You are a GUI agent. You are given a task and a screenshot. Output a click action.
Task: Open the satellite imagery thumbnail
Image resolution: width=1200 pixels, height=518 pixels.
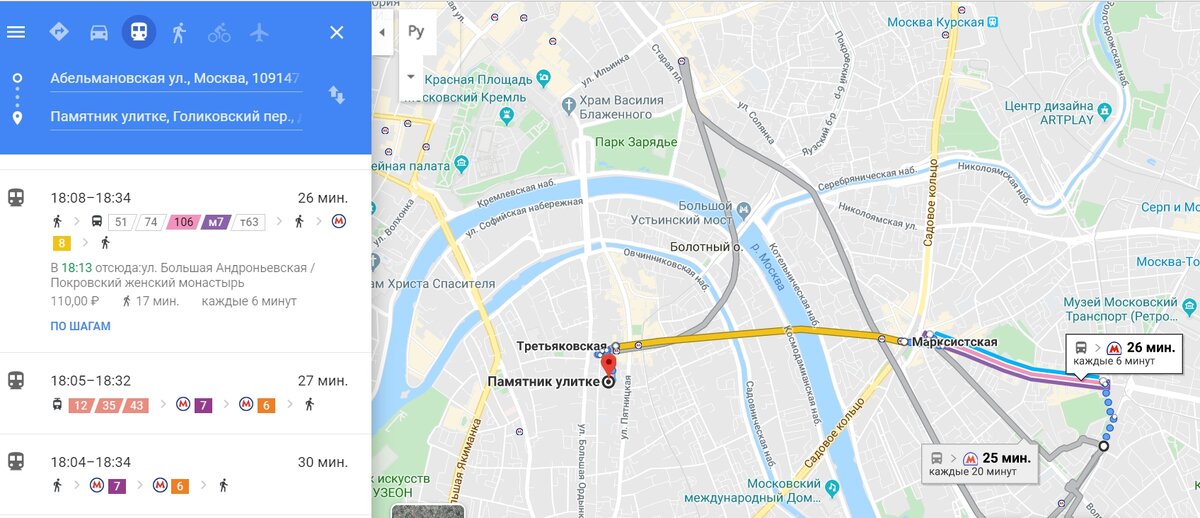[428, 511]
